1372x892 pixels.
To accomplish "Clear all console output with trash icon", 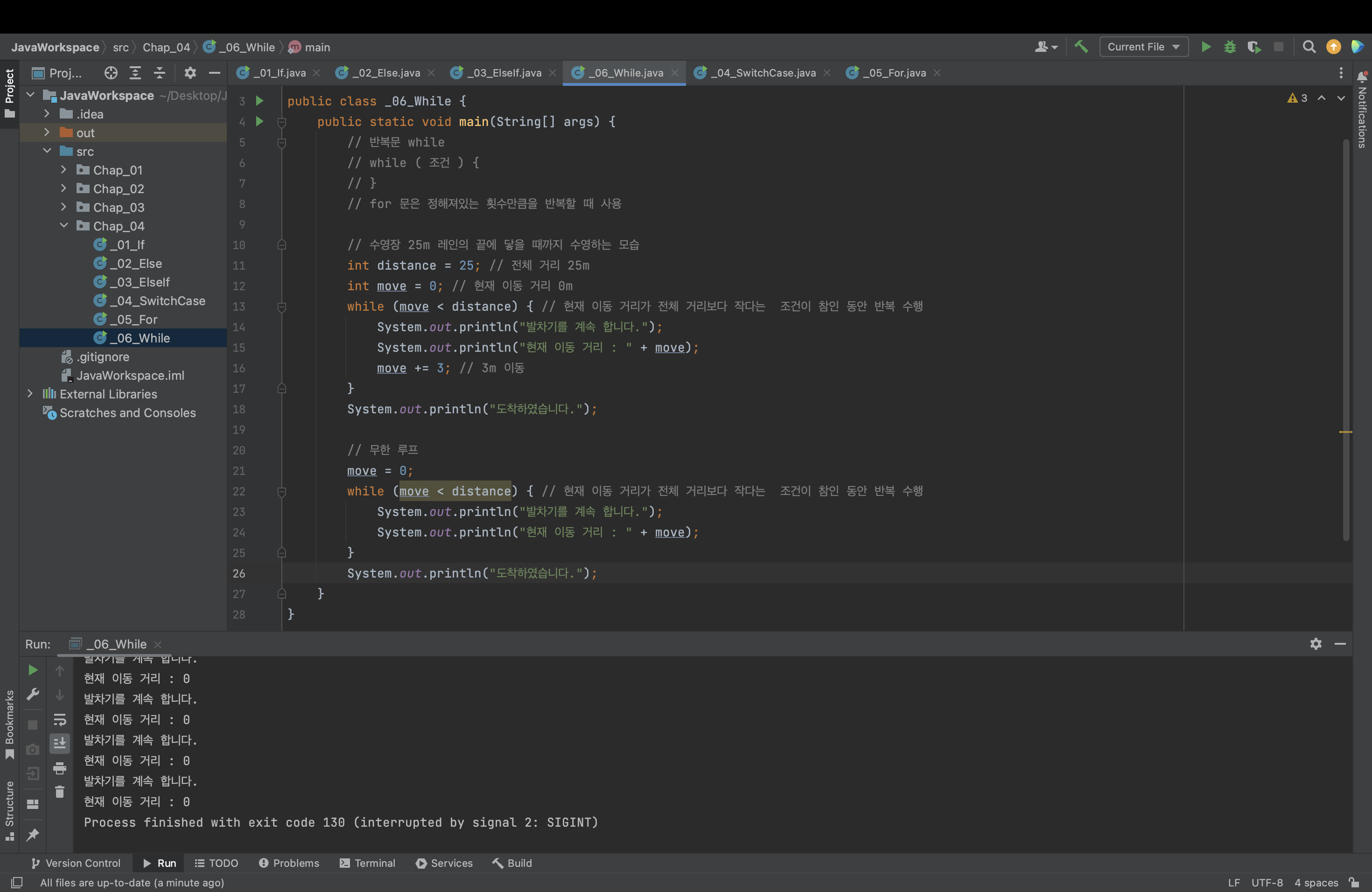I will coord(59,792).
